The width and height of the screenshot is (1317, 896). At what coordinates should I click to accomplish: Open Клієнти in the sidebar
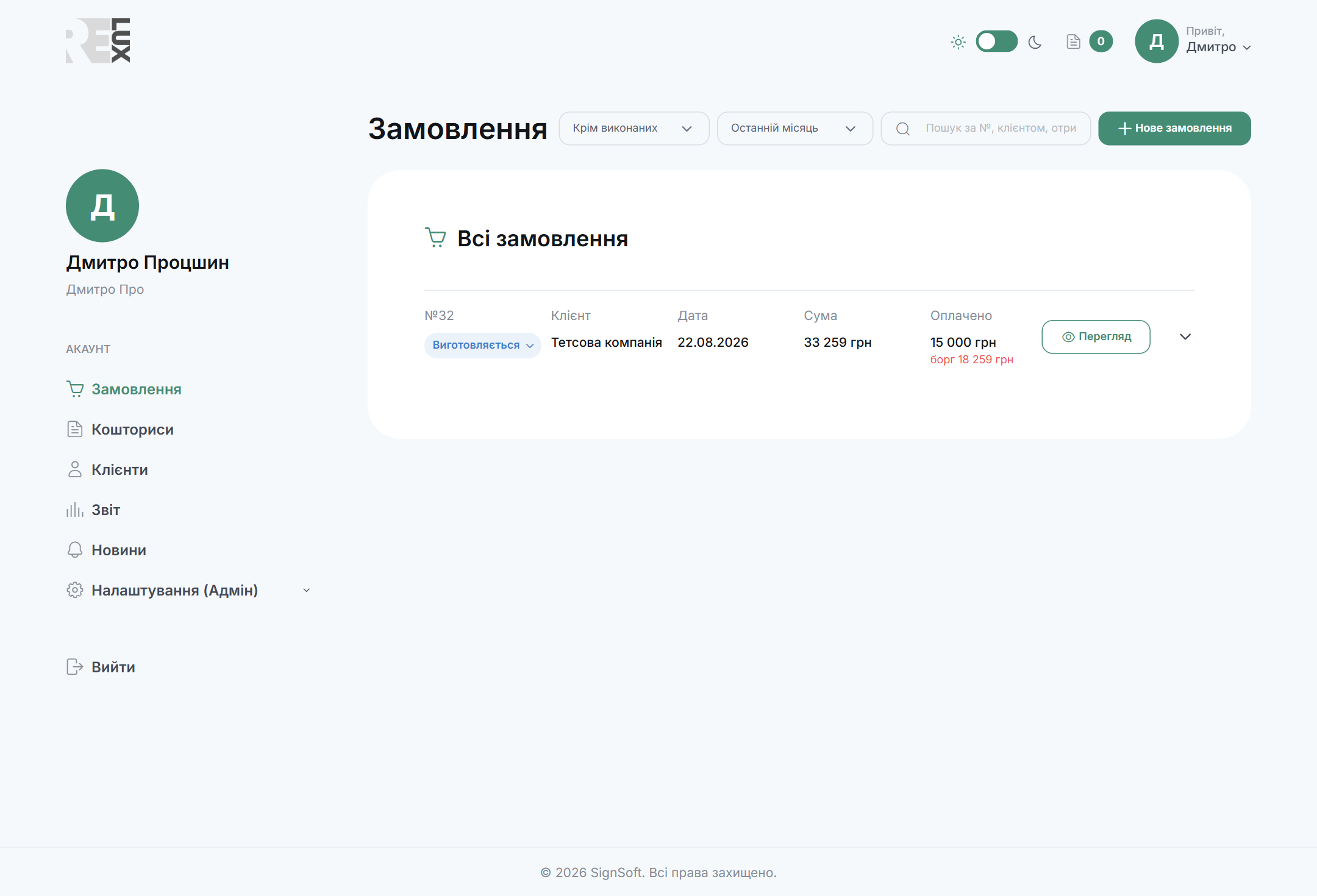(107, 470)
